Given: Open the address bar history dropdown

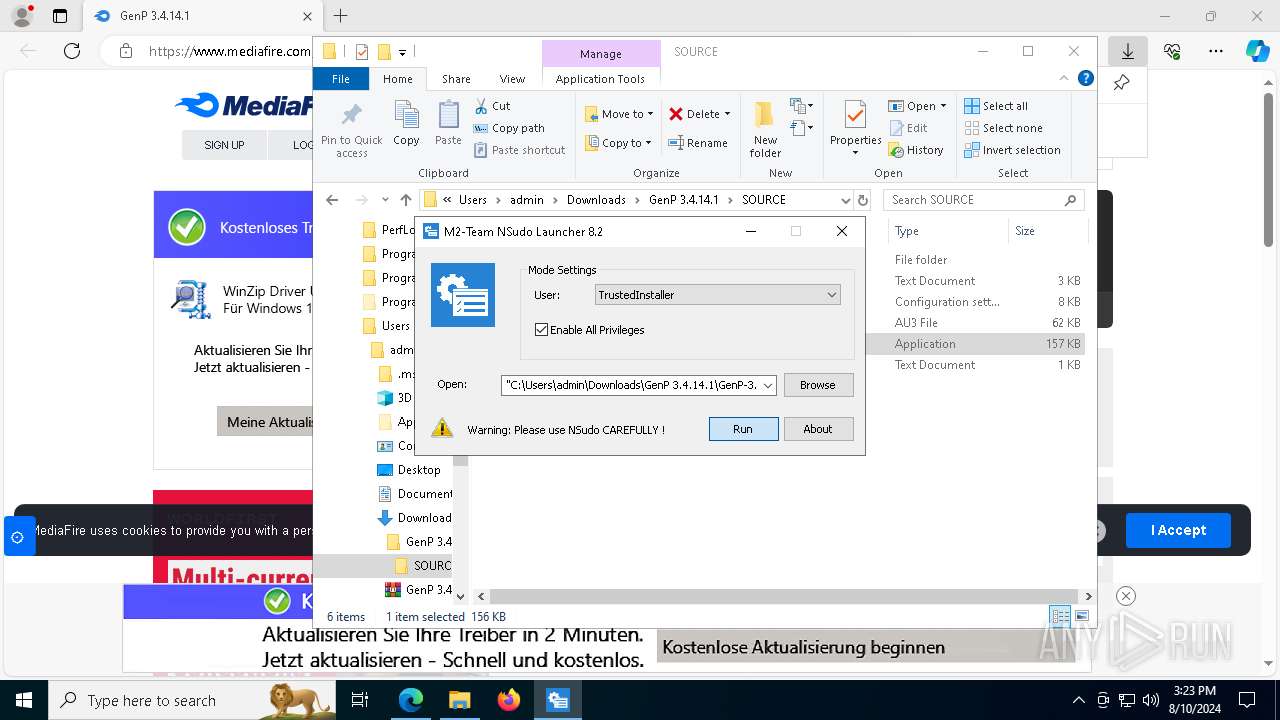Looking at the screenshot, I should click(846, 200).
